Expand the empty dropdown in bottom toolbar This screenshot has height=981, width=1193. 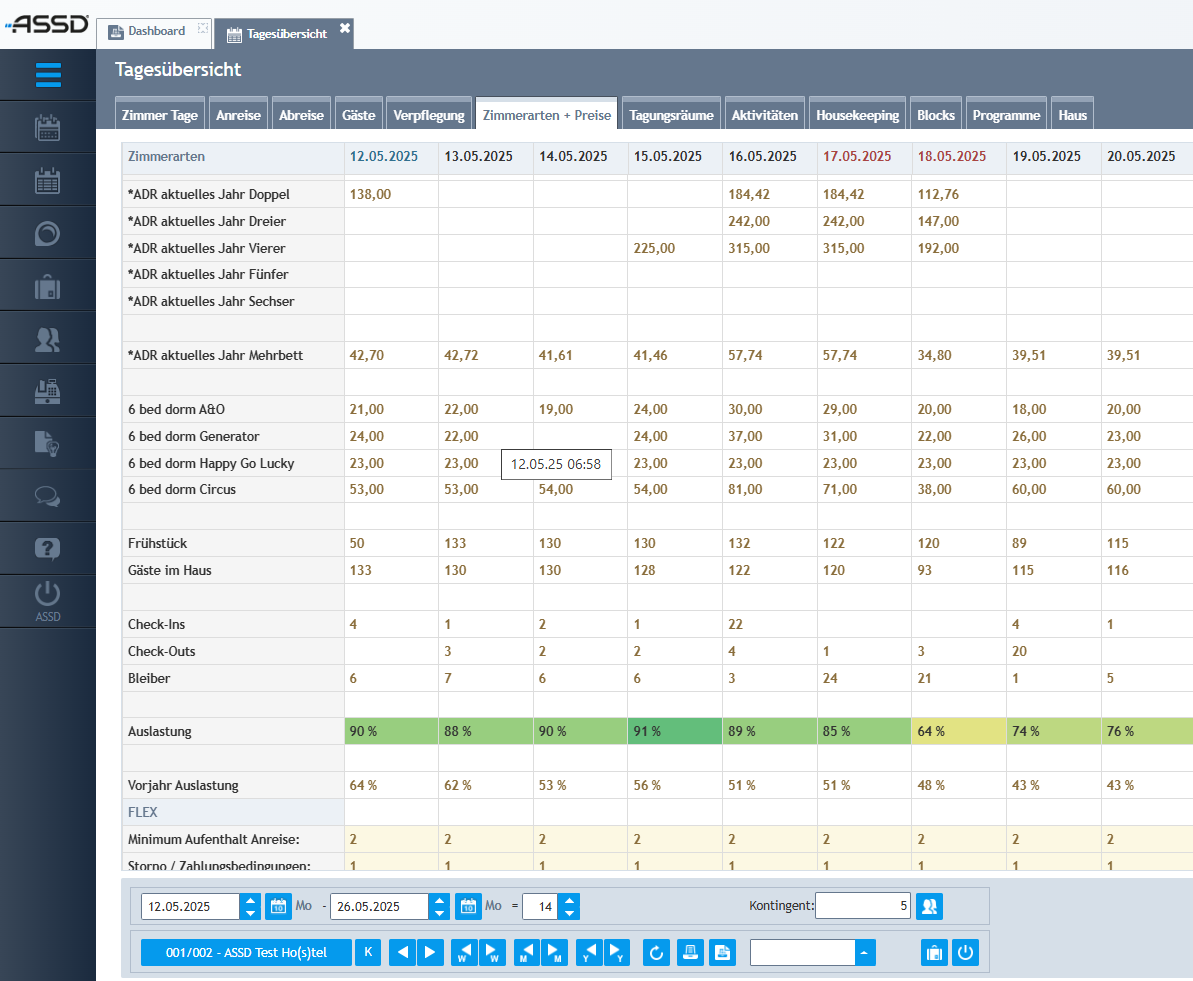pyautogui.click(x=863, y=952)
